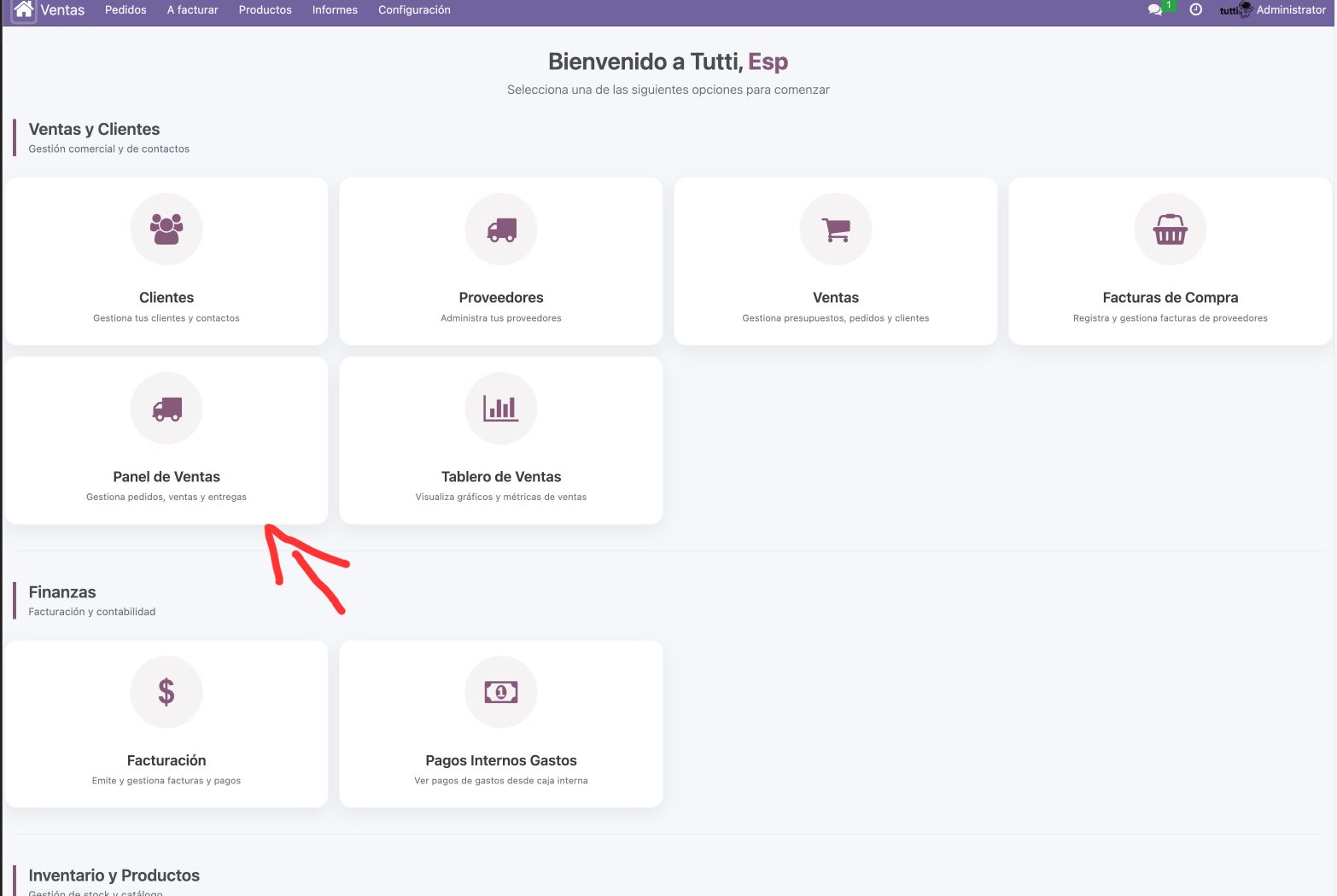Open the Clientes people icon card
The image size is (1337, 896).
tap(166, 229)
